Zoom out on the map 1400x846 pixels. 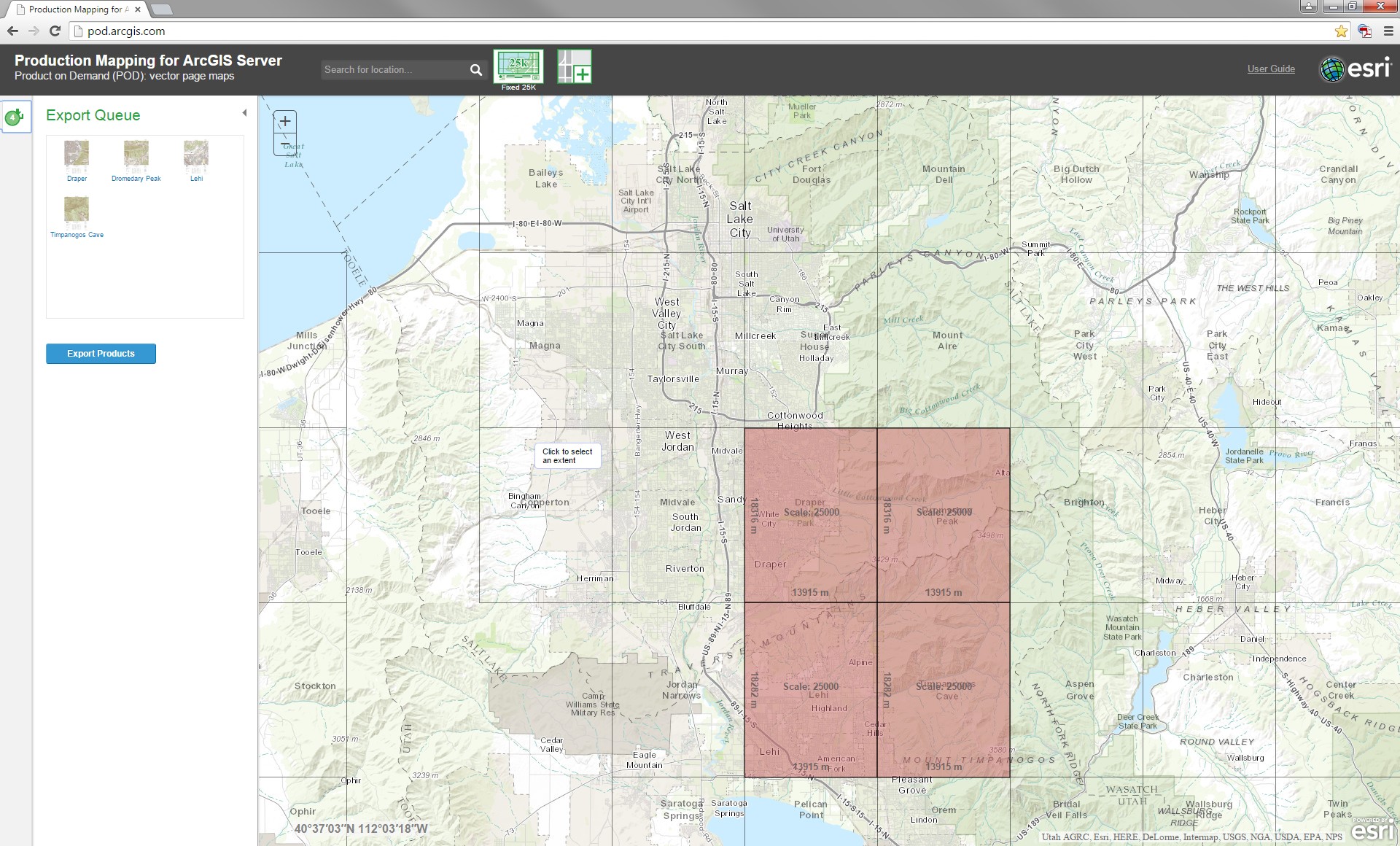(285, 144)
